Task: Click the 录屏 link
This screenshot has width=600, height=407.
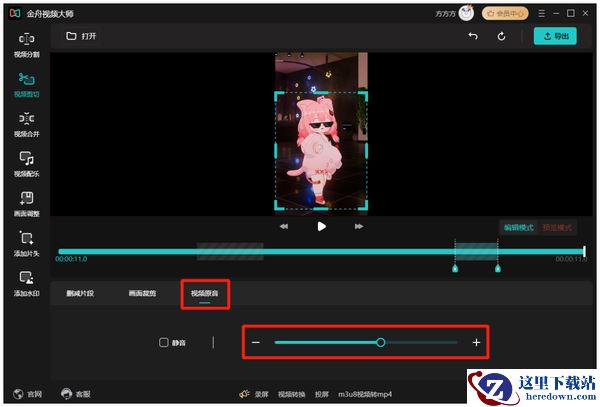Action: coord(262,394)
